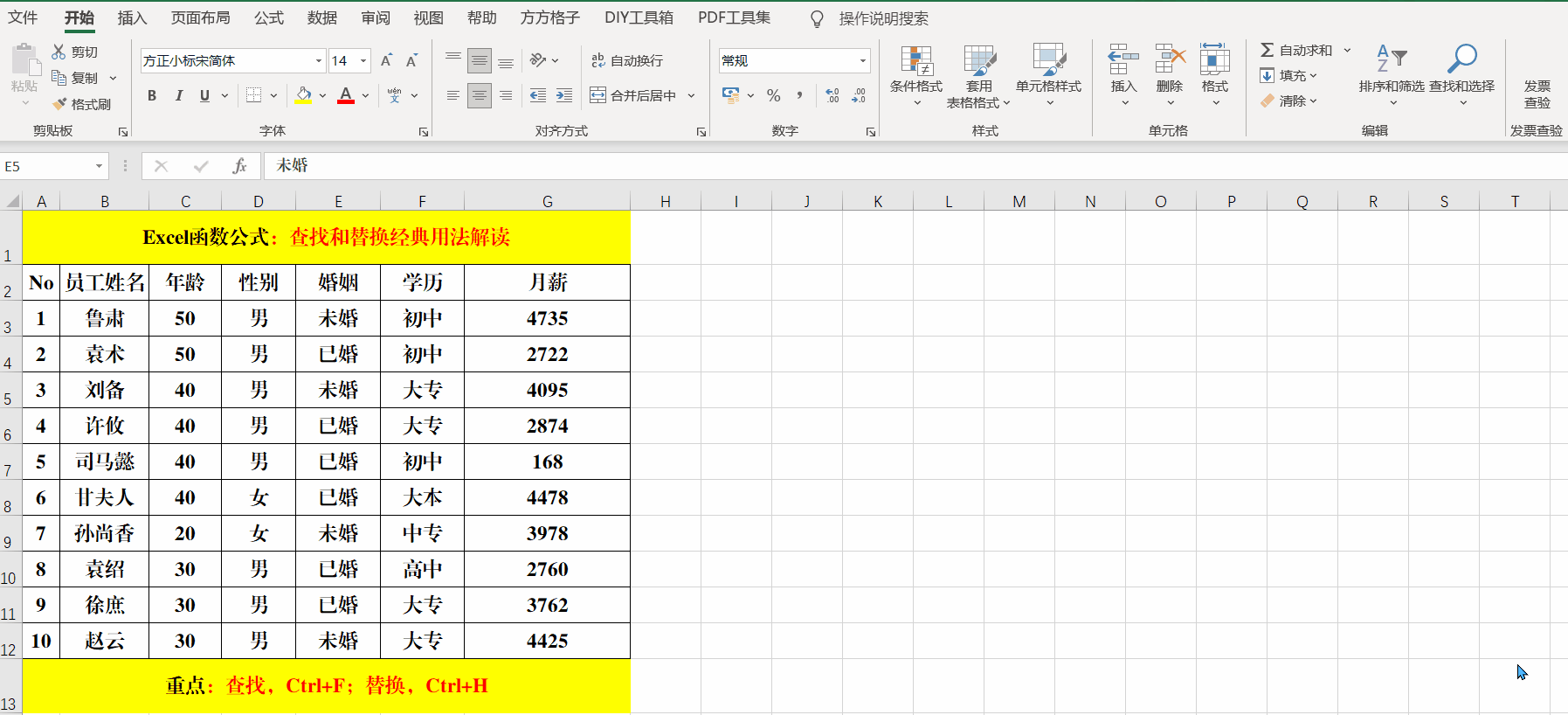The width and height of the screenshot is (1568, 715).
Task: Open the Fill (填充) dropdown
Action: 1288,75
